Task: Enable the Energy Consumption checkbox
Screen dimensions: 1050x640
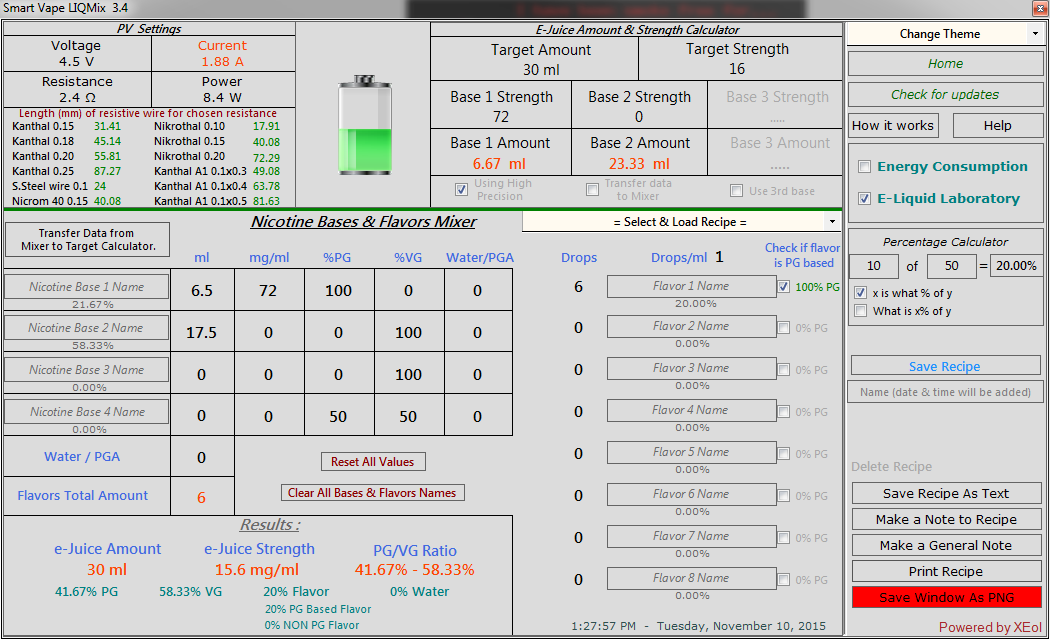Action: 866,167
